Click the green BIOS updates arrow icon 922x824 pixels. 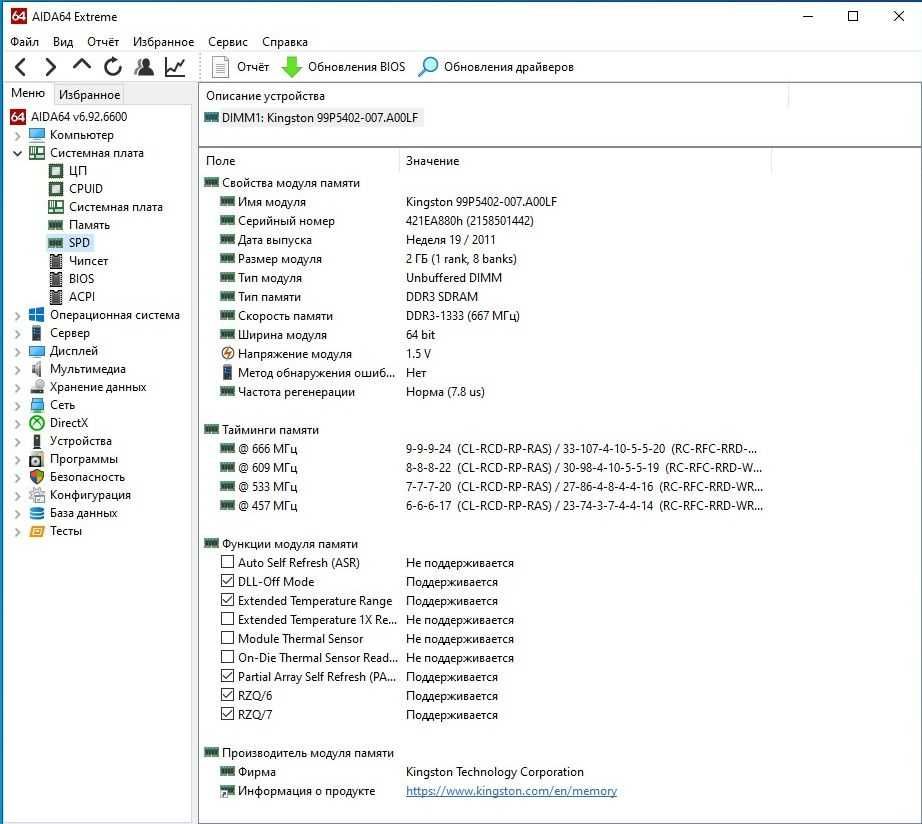point(291,67)
